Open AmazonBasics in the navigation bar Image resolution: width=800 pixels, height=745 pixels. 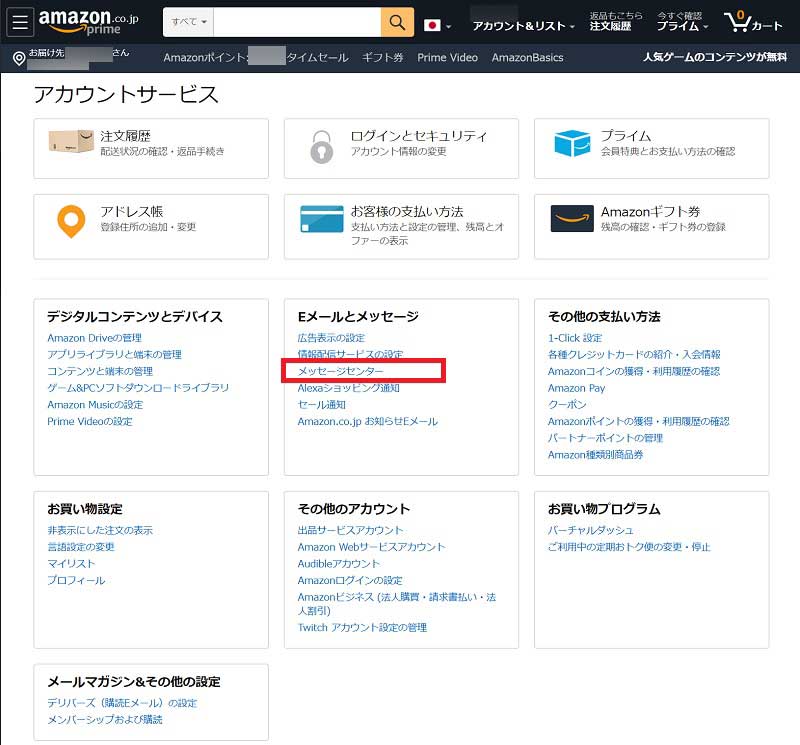pos(528,58)
